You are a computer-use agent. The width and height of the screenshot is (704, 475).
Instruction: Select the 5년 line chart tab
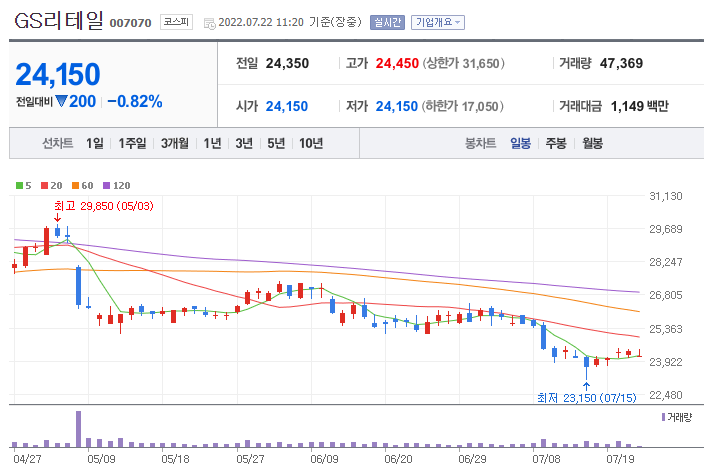(x=276, y=143)
